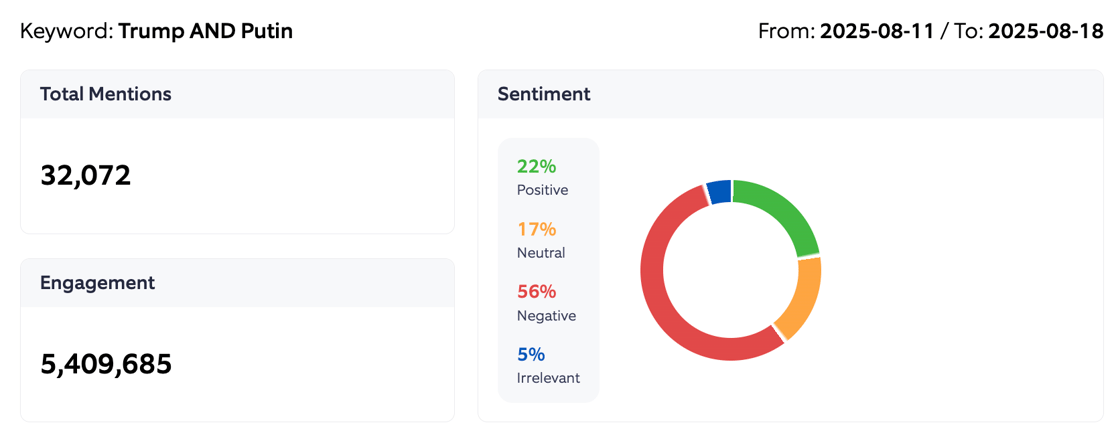This screenshot has width=1120, height=443.
Task: Click the Sentiment panel header
Action: tap(544, 94)
